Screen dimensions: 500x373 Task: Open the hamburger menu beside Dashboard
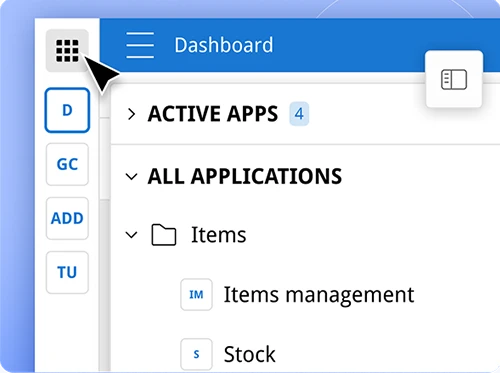click(140, 45)
